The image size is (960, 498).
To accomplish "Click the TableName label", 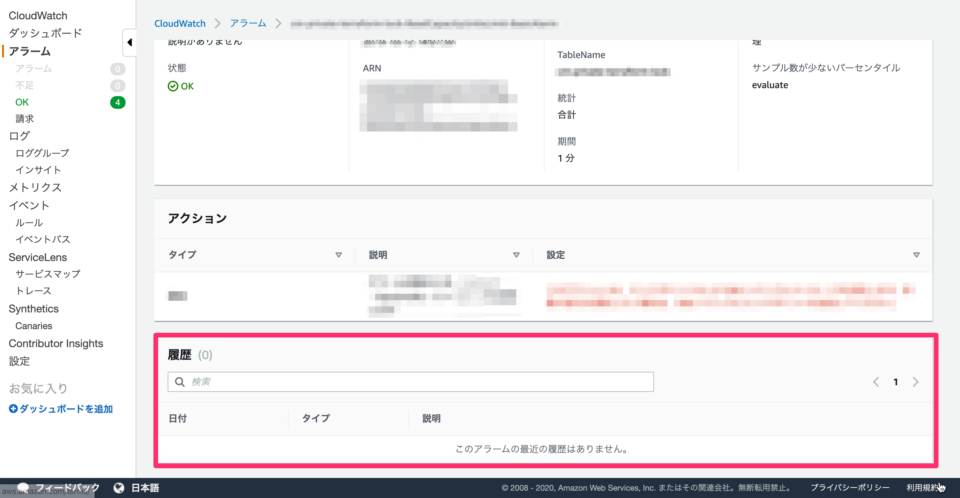I will pos(581,55).
